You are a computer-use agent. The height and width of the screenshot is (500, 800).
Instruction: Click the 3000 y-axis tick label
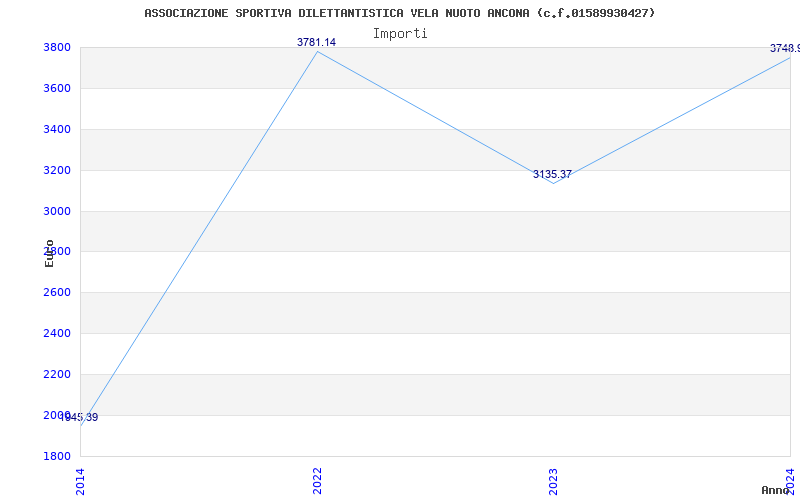(56, 211)
